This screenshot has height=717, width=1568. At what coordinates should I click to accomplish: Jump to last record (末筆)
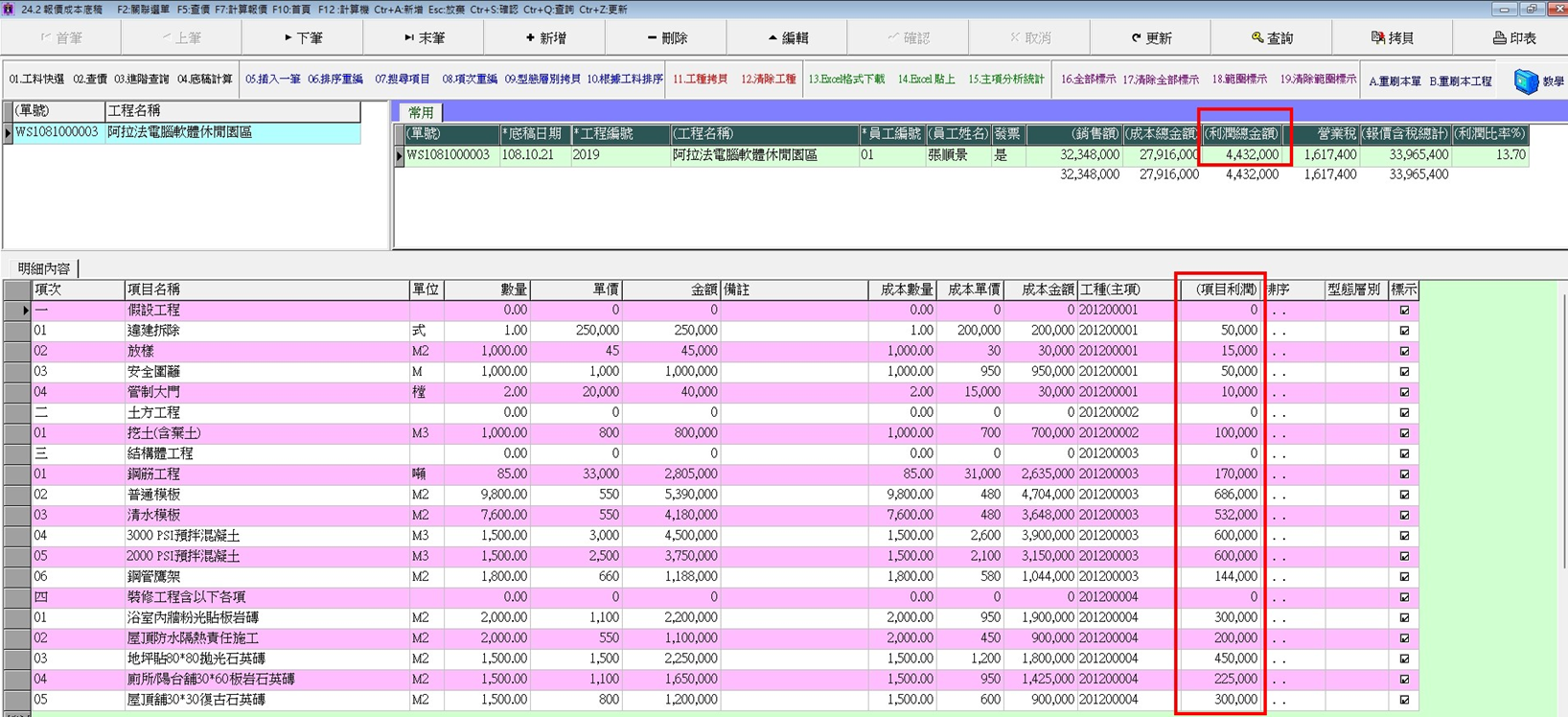(424, 38)
